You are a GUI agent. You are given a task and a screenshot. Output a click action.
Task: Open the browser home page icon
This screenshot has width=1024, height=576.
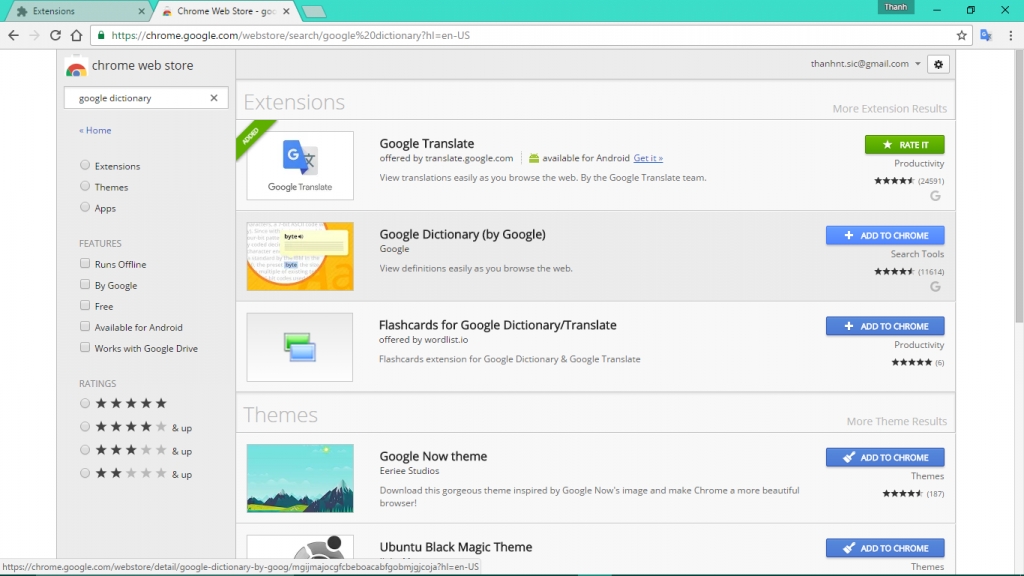click(x=76, y=35)
